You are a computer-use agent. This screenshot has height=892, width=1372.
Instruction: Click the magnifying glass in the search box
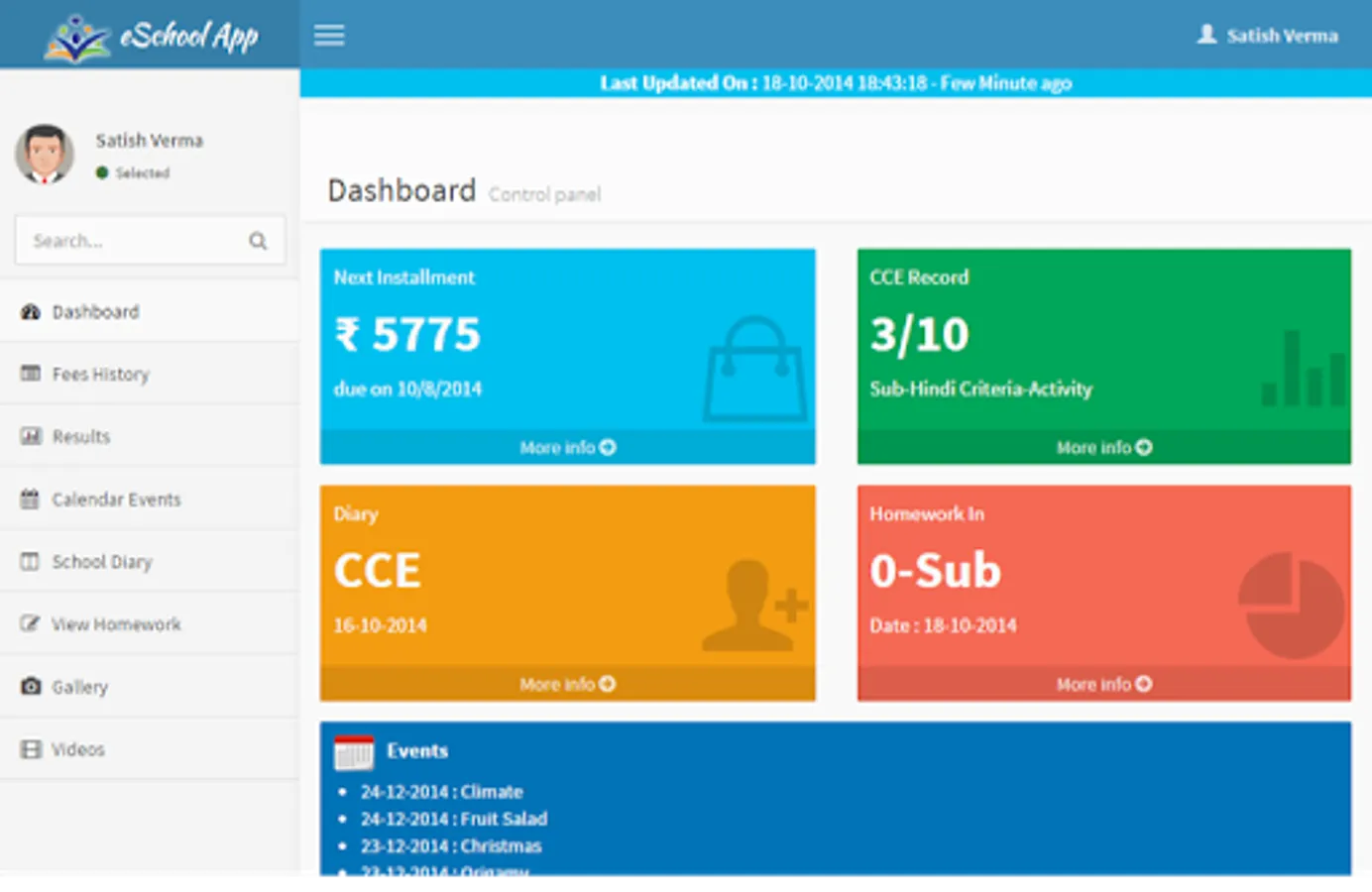pos(257,240)
